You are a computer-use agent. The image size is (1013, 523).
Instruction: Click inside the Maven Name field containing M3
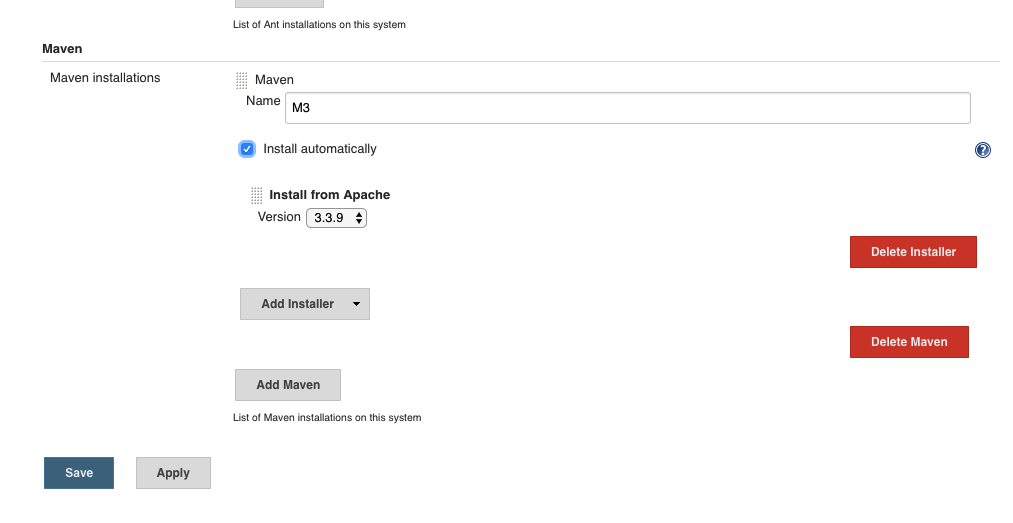[x=627, y=108]
